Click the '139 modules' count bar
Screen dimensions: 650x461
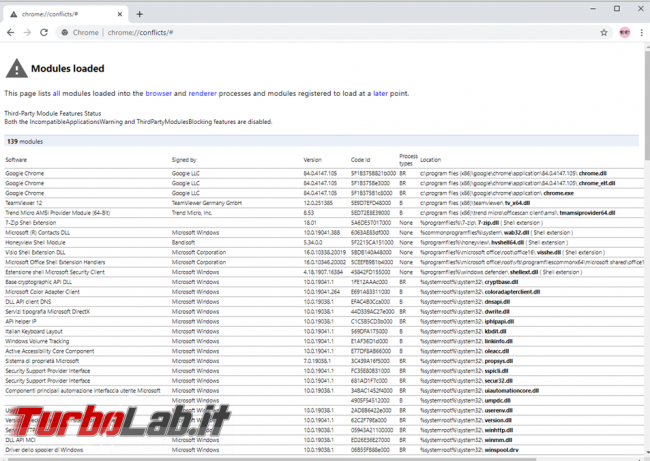[x=321, y=141]
